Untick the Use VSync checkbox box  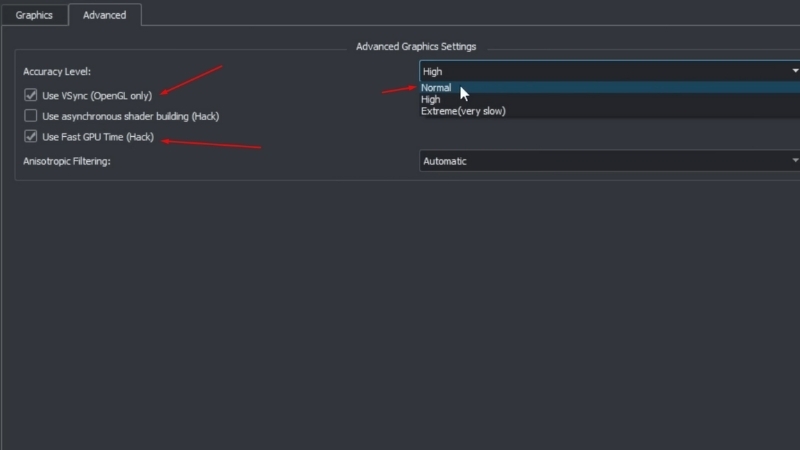[31, 95]
